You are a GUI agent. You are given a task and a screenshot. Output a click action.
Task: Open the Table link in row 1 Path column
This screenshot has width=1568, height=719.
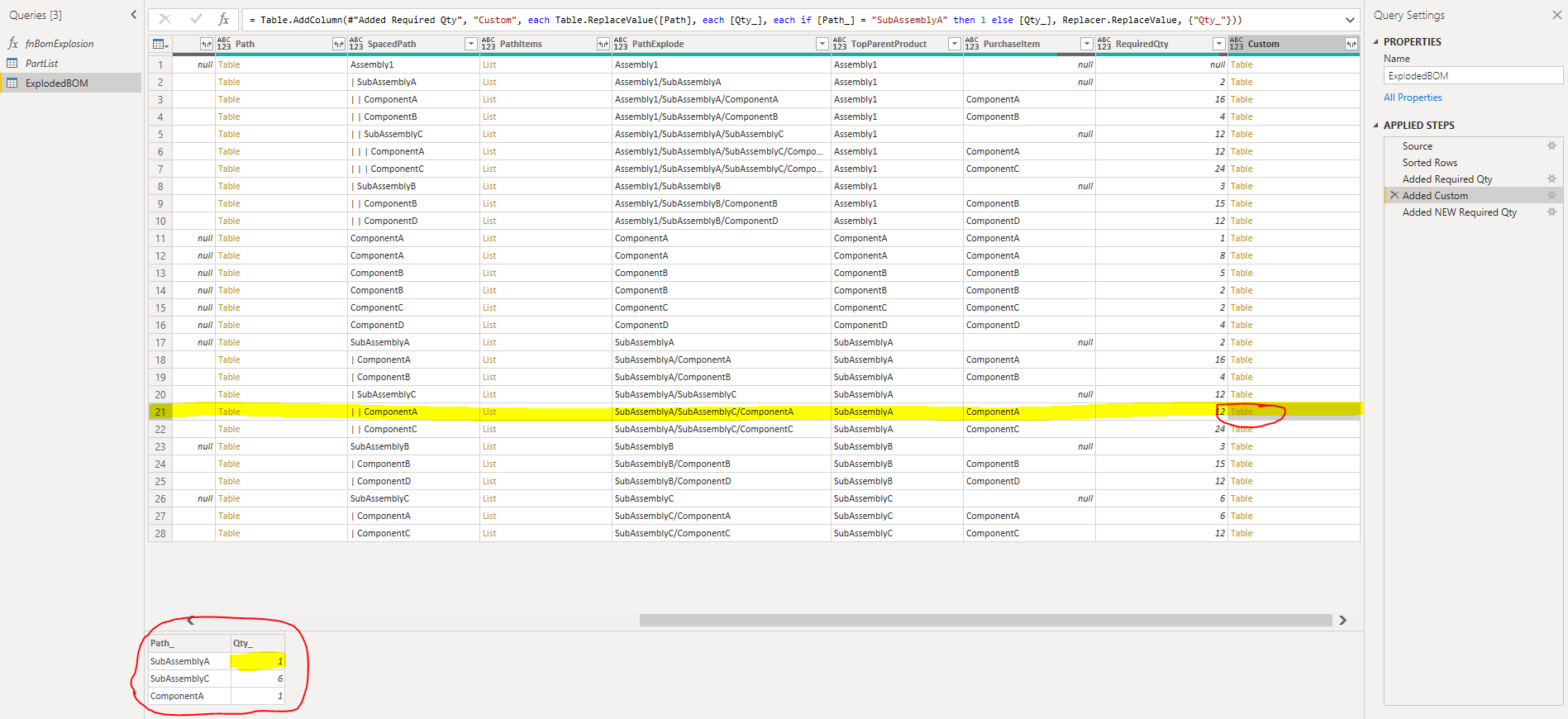tap(229, 64)
